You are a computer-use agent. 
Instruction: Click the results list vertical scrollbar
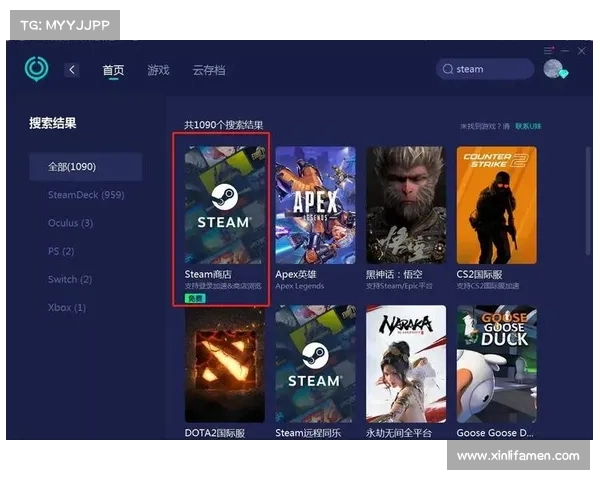click(x=588, y=201)
